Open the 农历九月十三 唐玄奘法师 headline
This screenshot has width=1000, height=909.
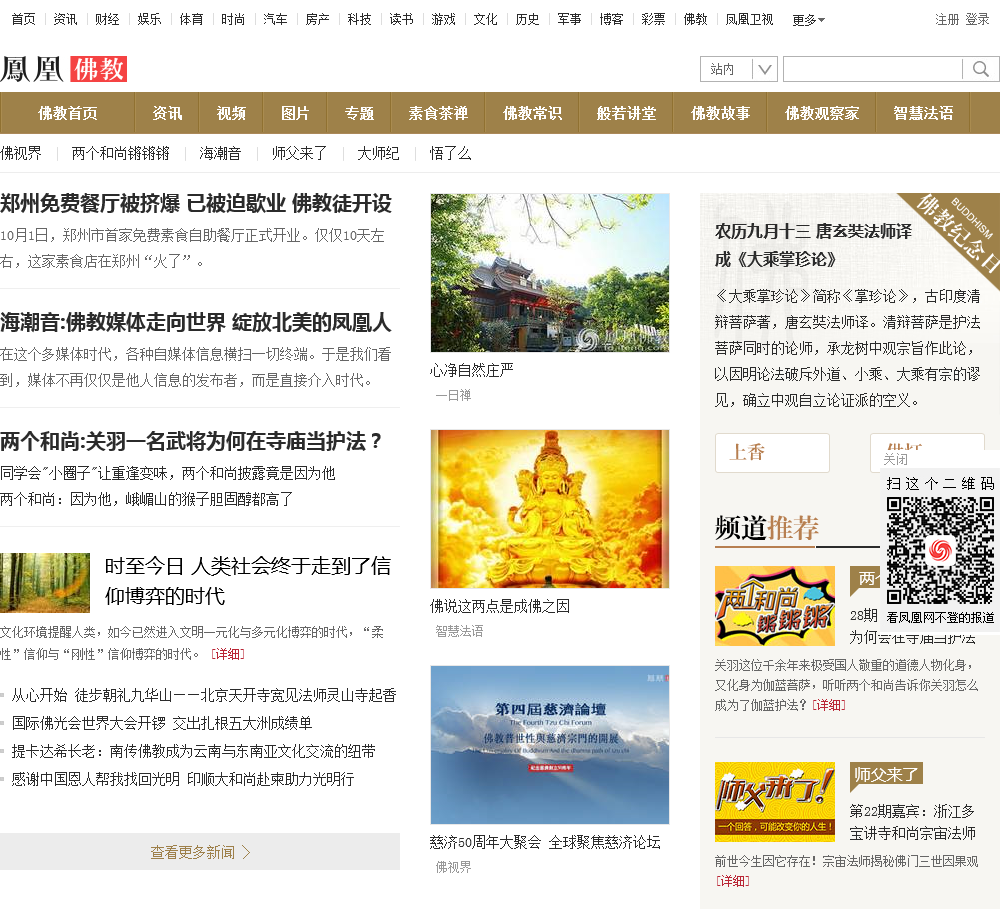click(813, 245)
